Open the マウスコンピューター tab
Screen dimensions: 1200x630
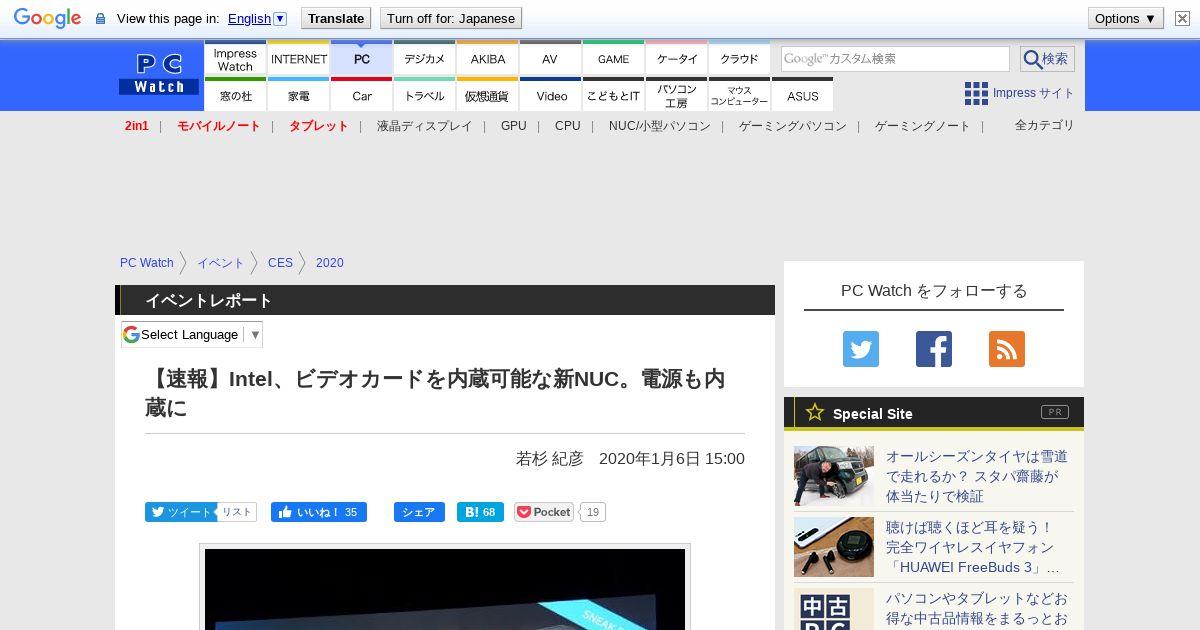[x=740, y=95]
